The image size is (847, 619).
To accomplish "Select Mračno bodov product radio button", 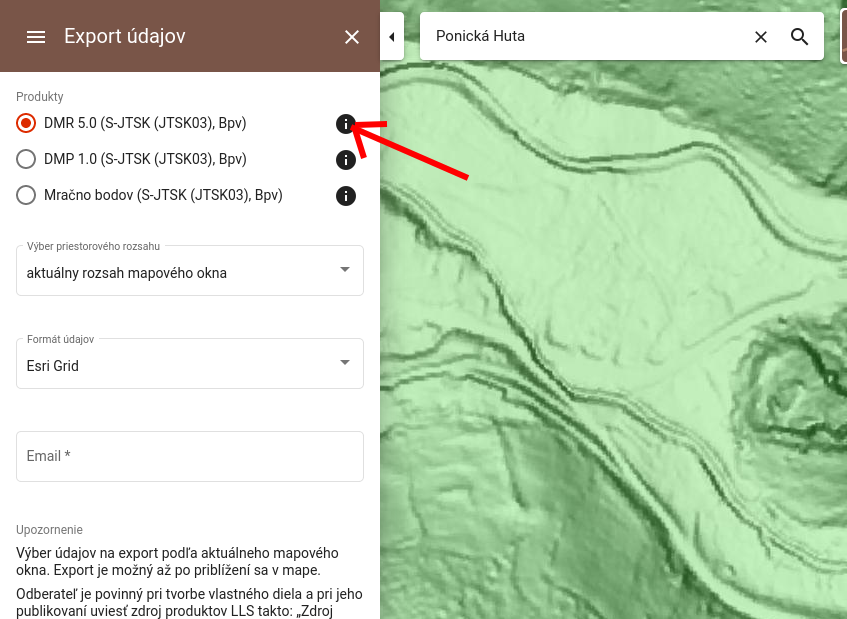I will point(26,195).
